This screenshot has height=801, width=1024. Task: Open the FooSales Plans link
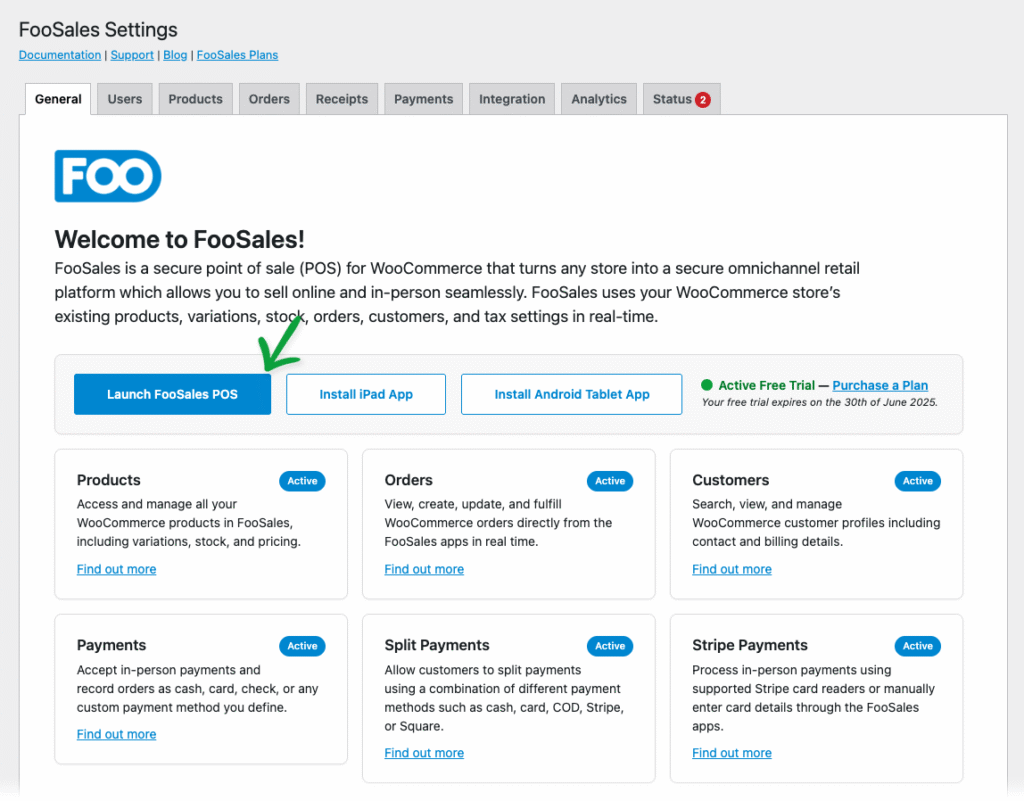237,55
